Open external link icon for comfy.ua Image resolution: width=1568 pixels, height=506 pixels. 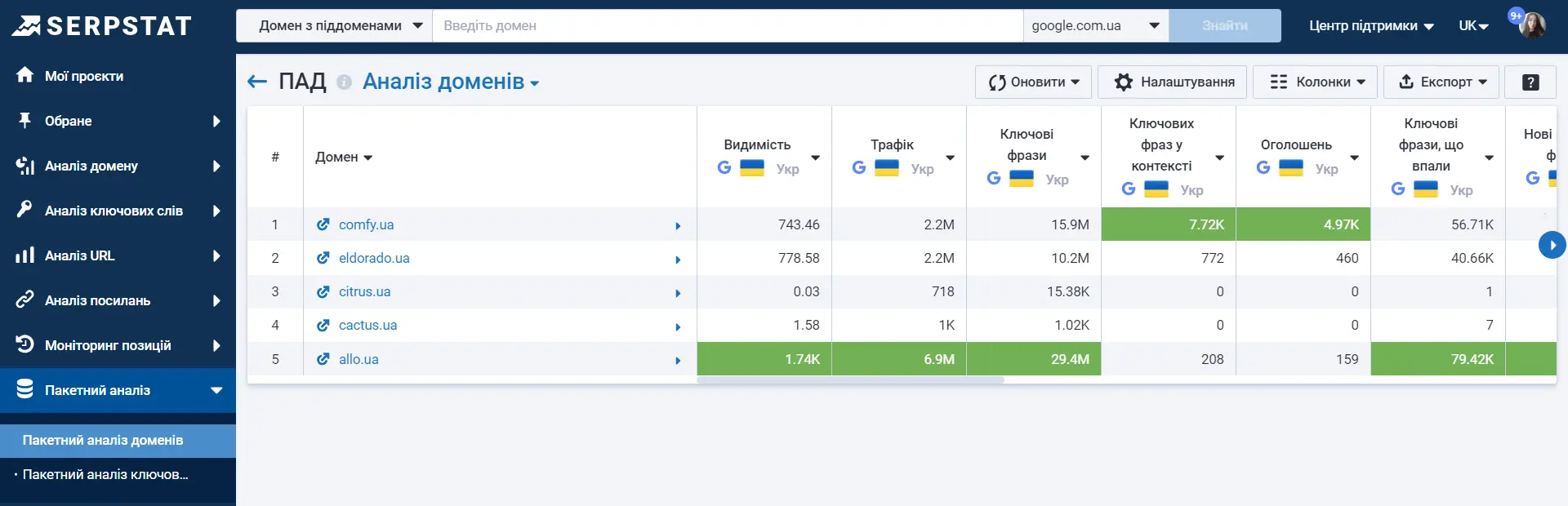323,224
